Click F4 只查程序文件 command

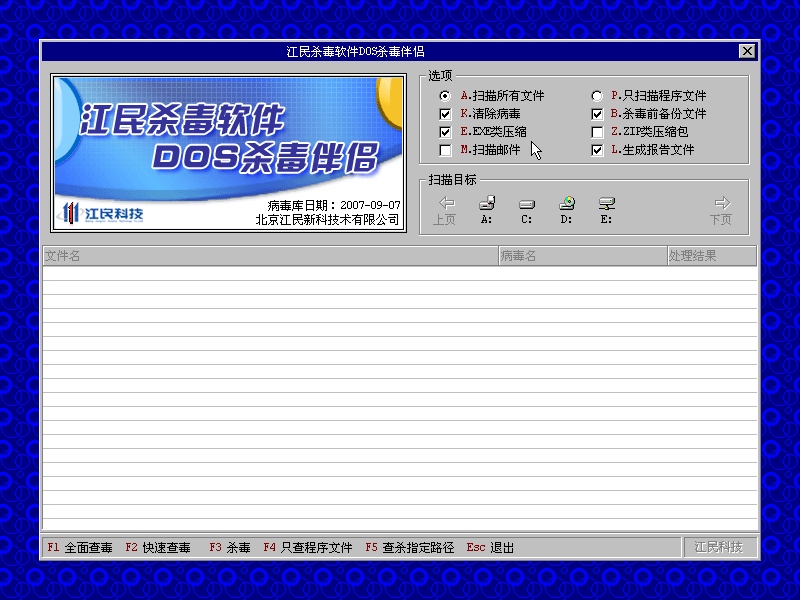point(308,547)
